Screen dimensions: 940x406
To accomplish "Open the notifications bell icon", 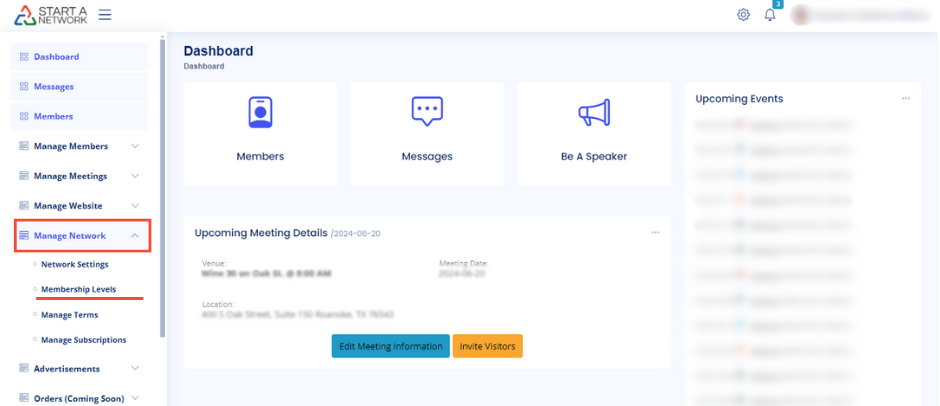I will [x=770, y=15].
